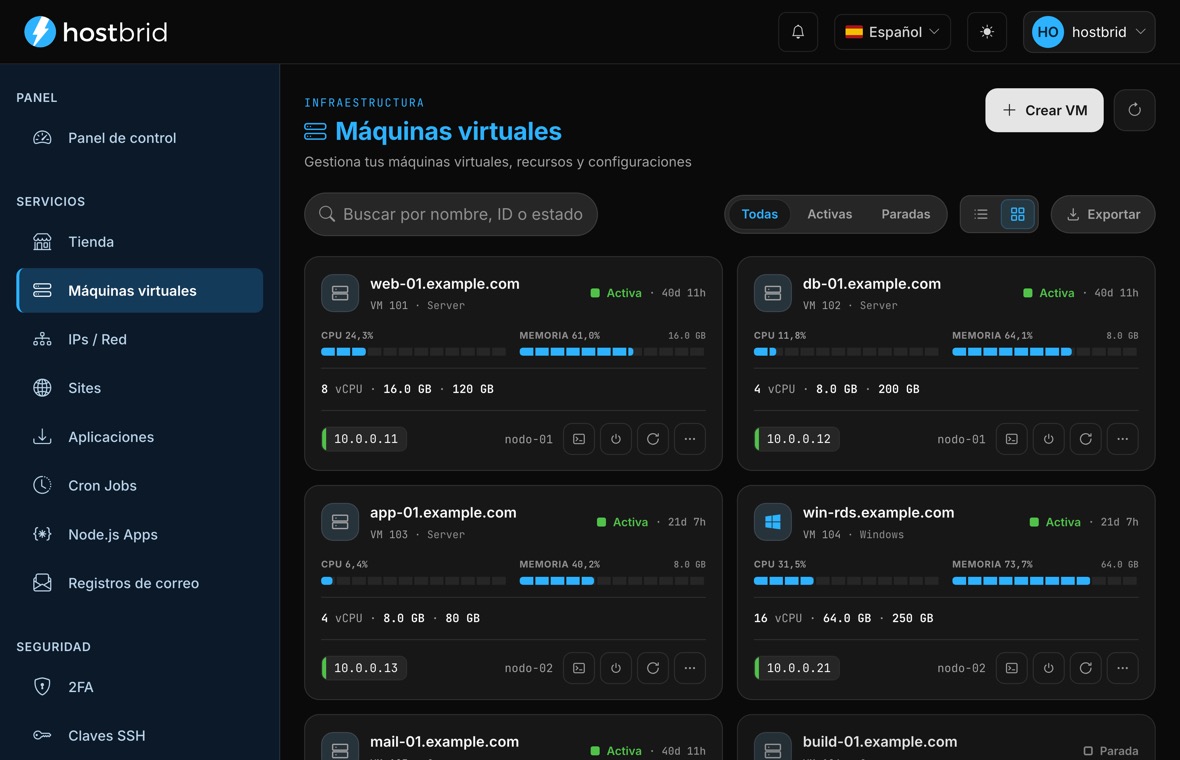Restart db-01.example.com VM
The height and width of the screenshot is (760, 1180).
click(1085, 439)
